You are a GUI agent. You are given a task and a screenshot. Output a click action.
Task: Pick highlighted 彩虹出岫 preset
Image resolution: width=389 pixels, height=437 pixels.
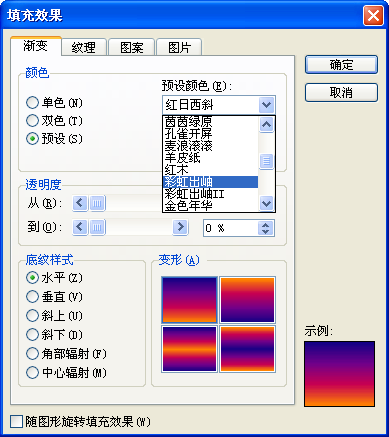211,182
